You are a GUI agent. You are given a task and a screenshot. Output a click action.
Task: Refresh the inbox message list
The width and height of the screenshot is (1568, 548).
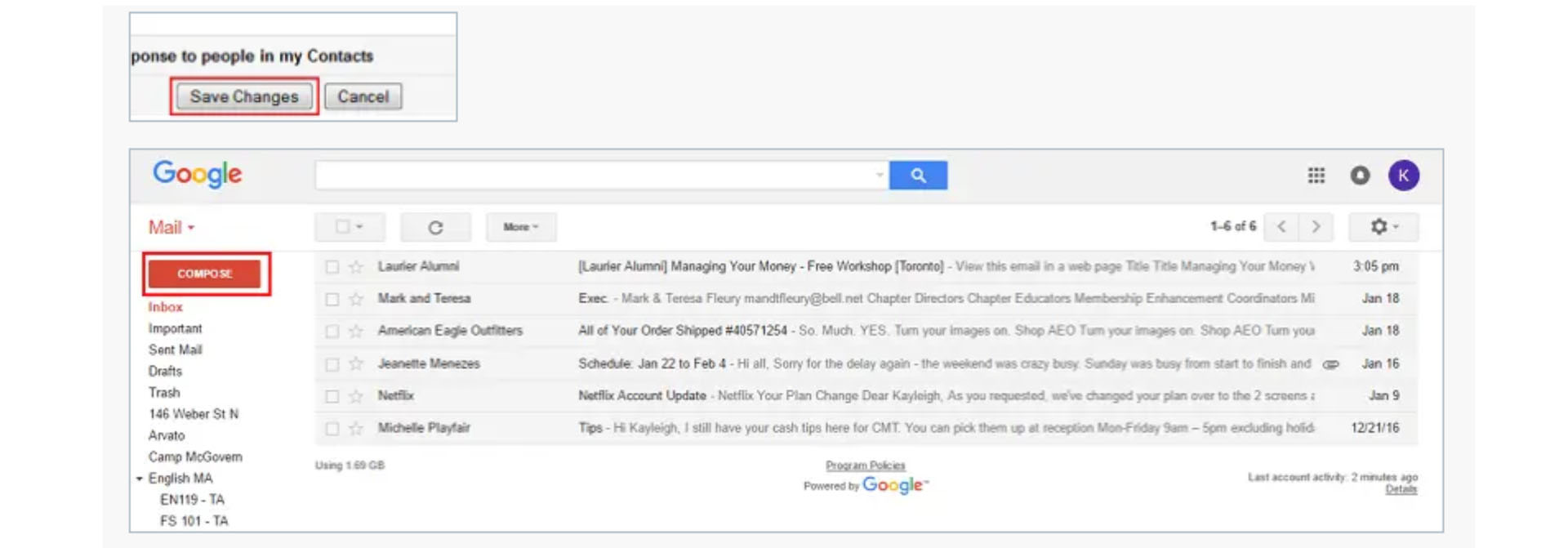(435, 227)
